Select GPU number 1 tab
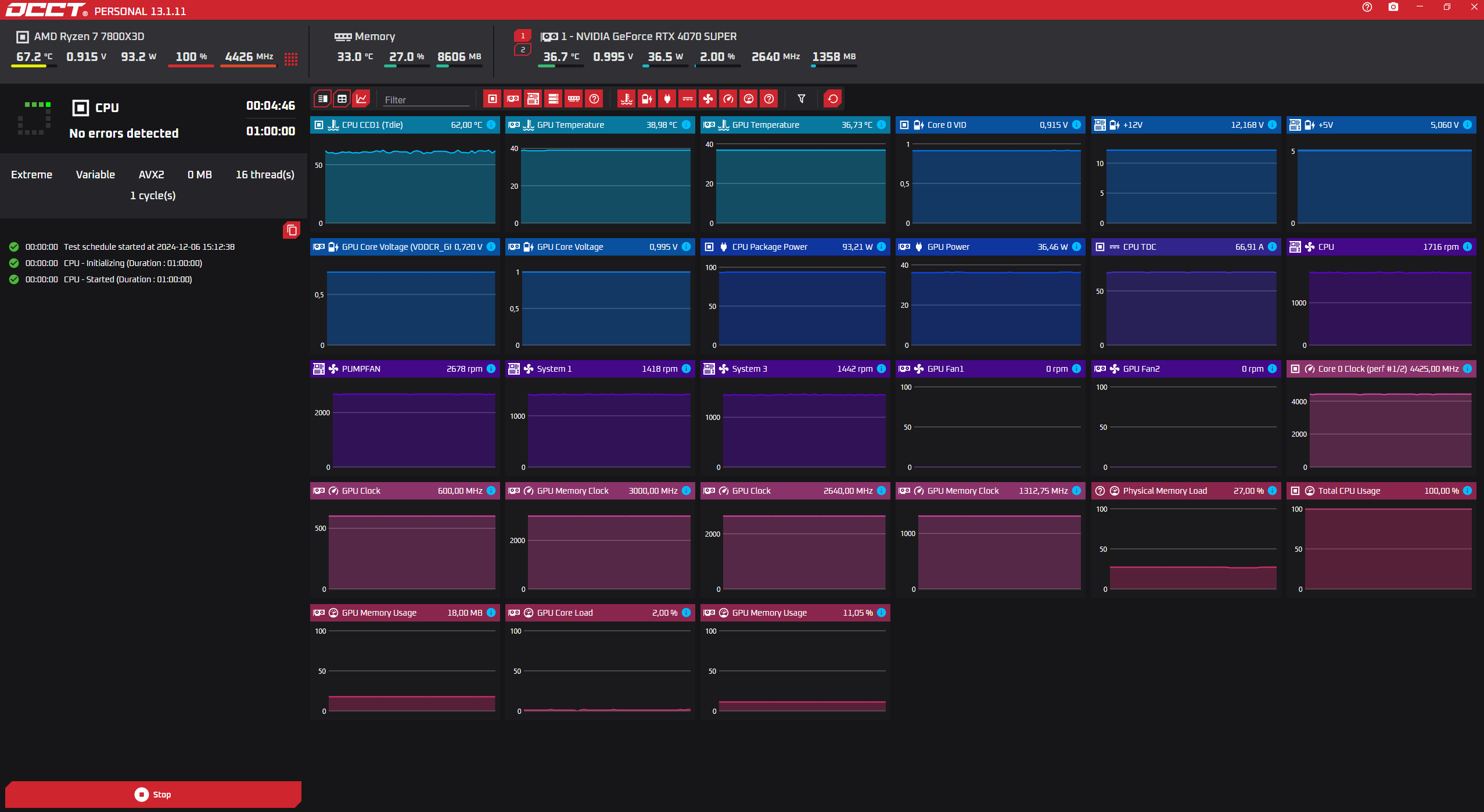The width and height of the screenshot is (1484, 812). click(x=523, y=35)
